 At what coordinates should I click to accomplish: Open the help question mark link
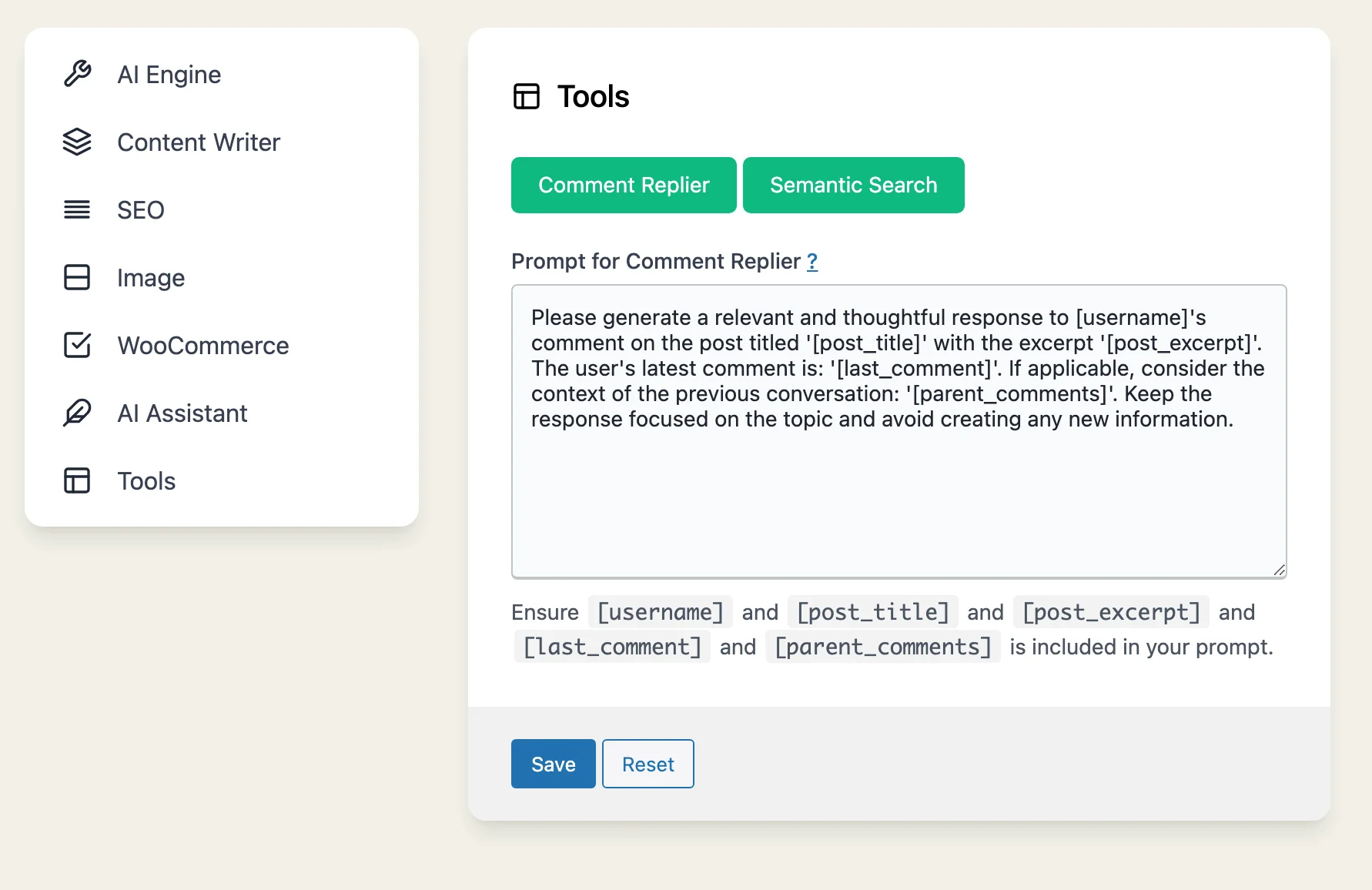[x=812, y=262]
